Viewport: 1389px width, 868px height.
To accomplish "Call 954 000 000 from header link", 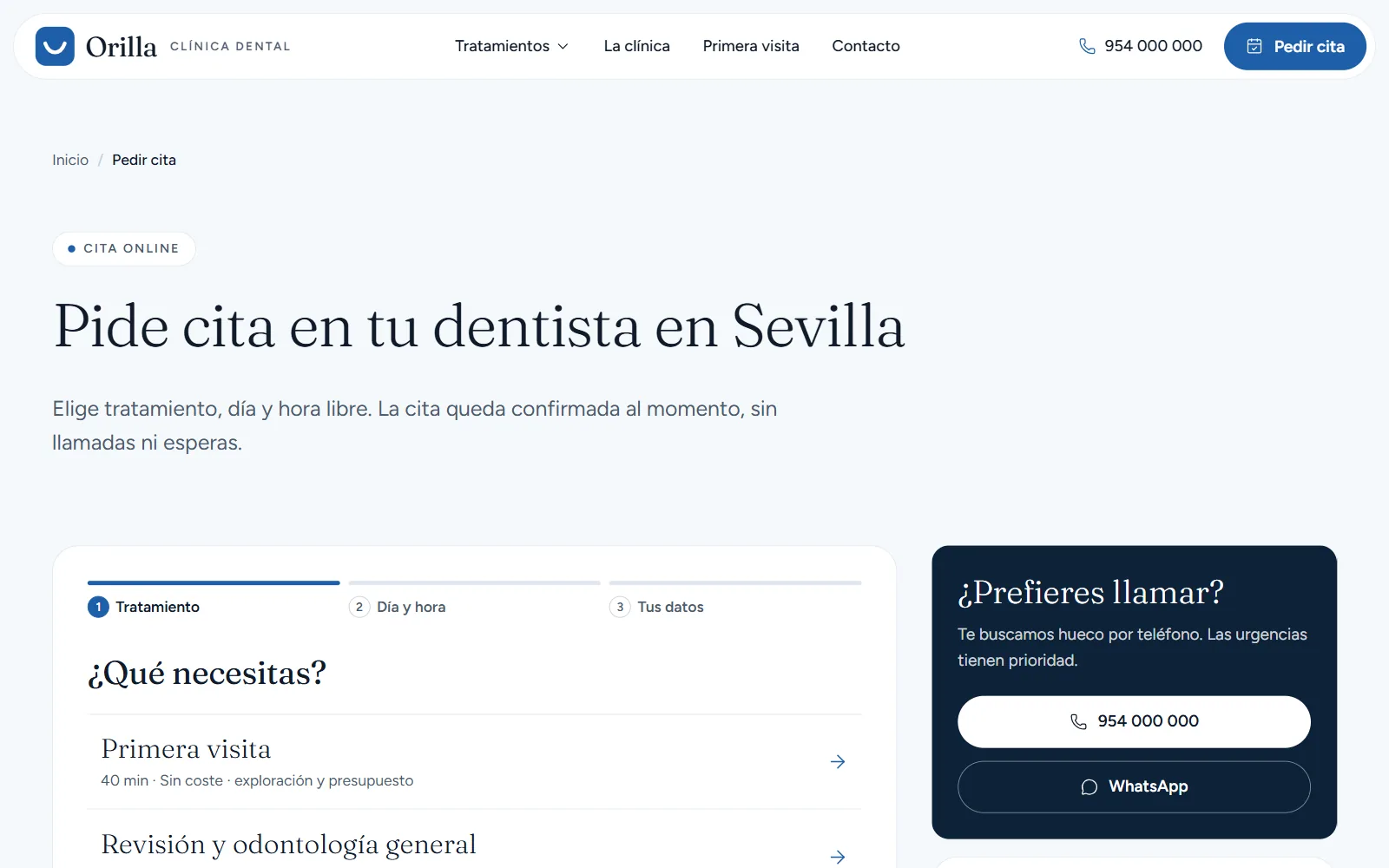I will 1140,46.
